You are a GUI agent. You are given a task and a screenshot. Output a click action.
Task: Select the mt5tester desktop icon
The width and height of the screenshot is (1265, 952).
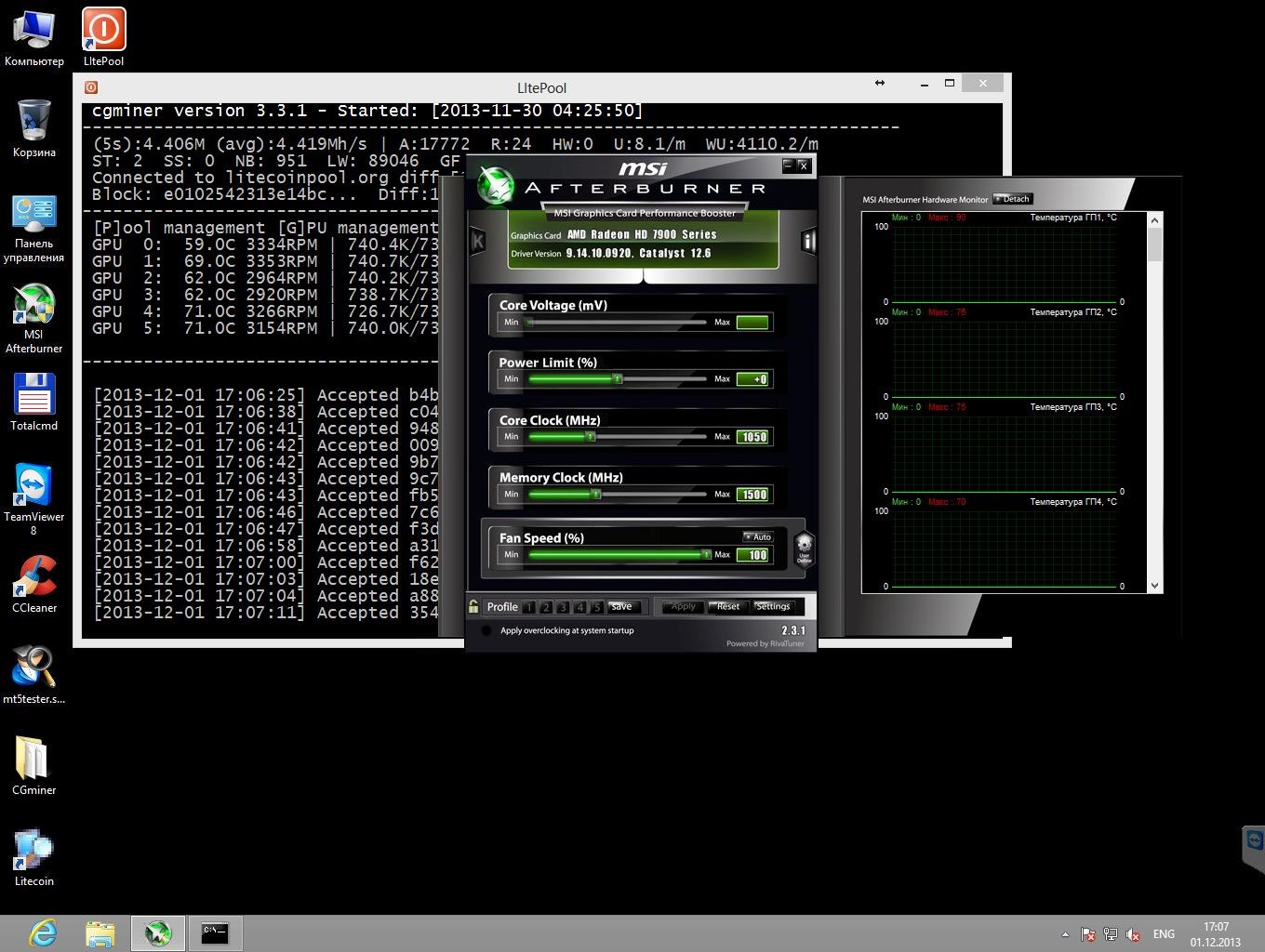point(34,675)
